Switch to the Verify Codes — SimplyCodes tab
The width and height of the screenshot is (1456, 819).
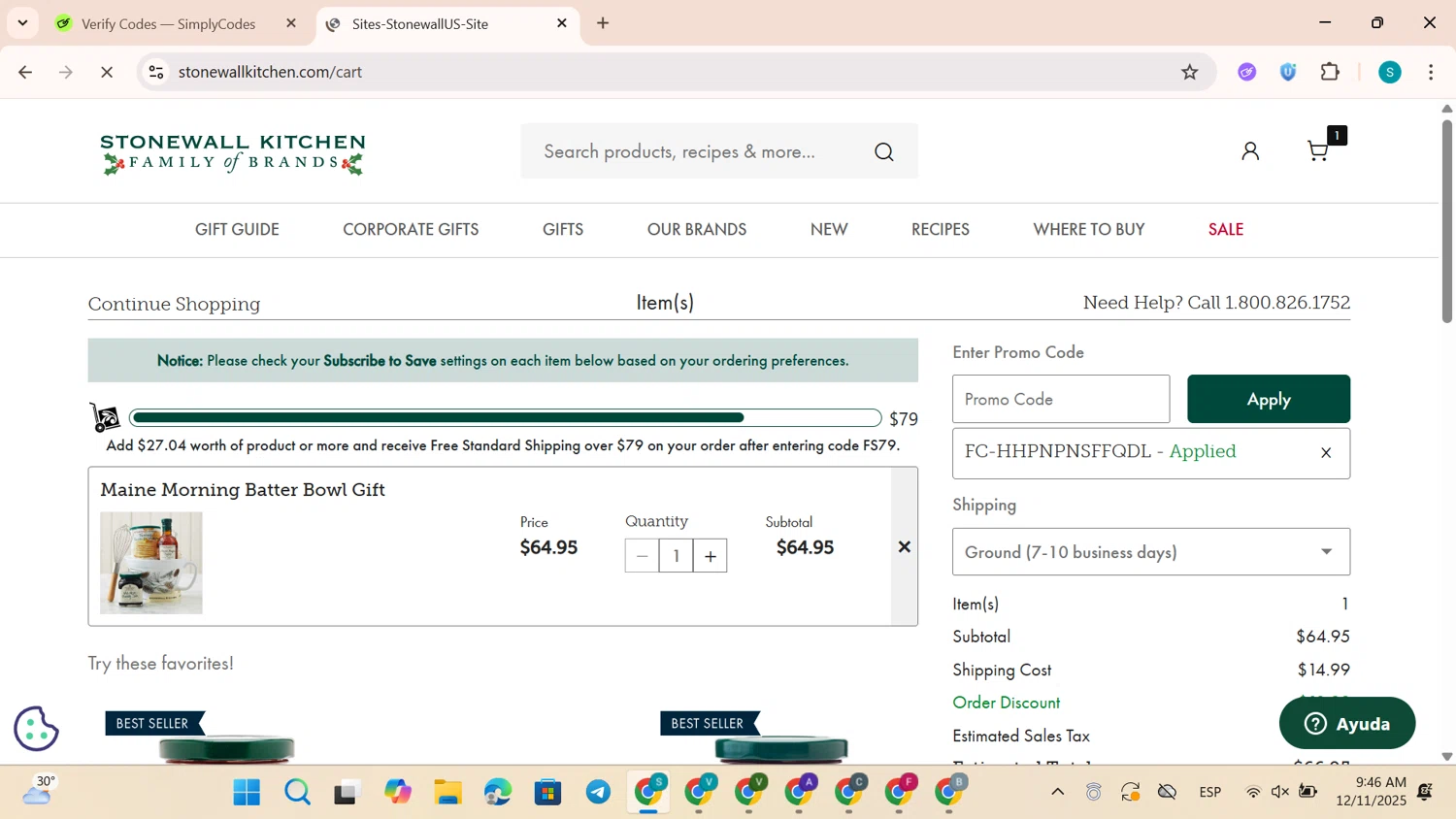(168, 23)
